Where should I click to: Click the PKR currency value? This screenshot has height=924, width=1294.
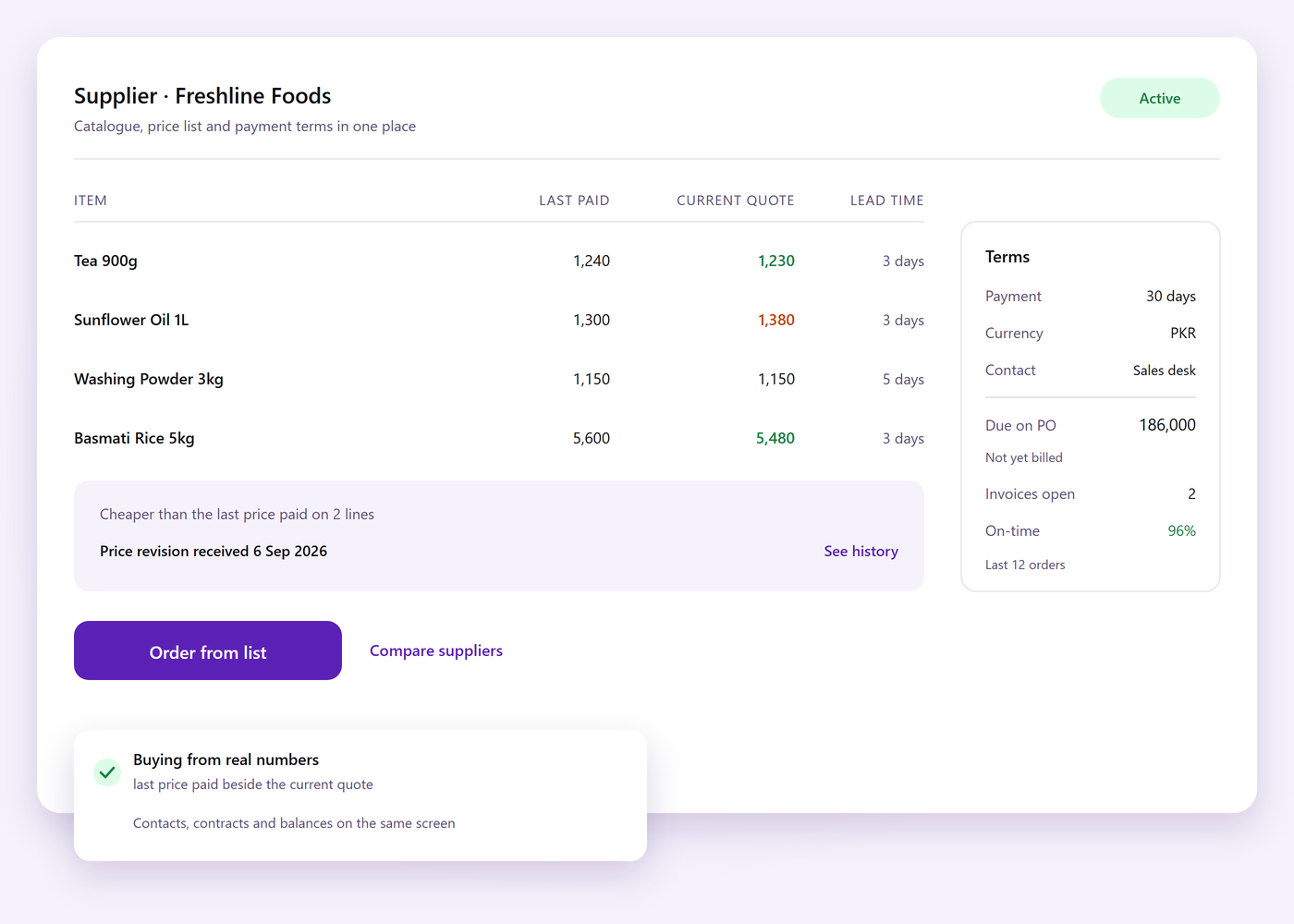[1183, 333]
